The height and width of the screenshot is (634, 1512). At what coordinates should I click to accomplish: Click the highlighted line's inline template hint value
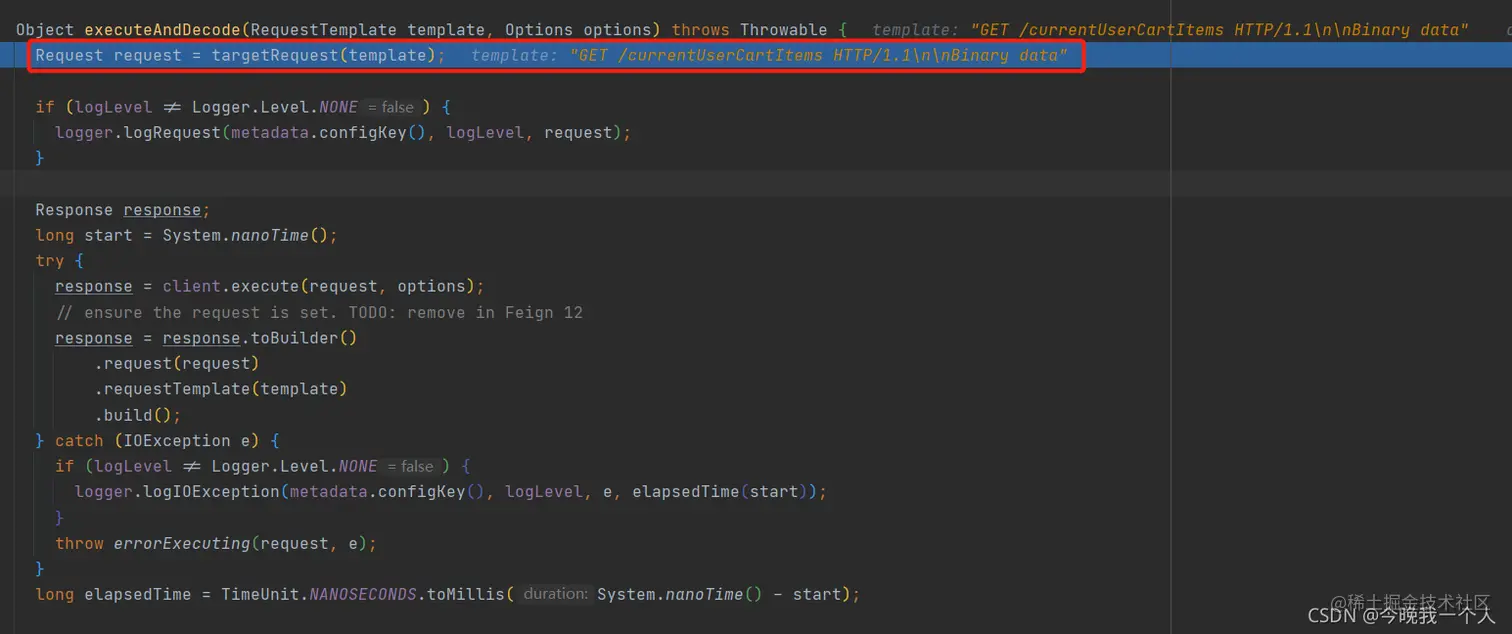(820, 55)
